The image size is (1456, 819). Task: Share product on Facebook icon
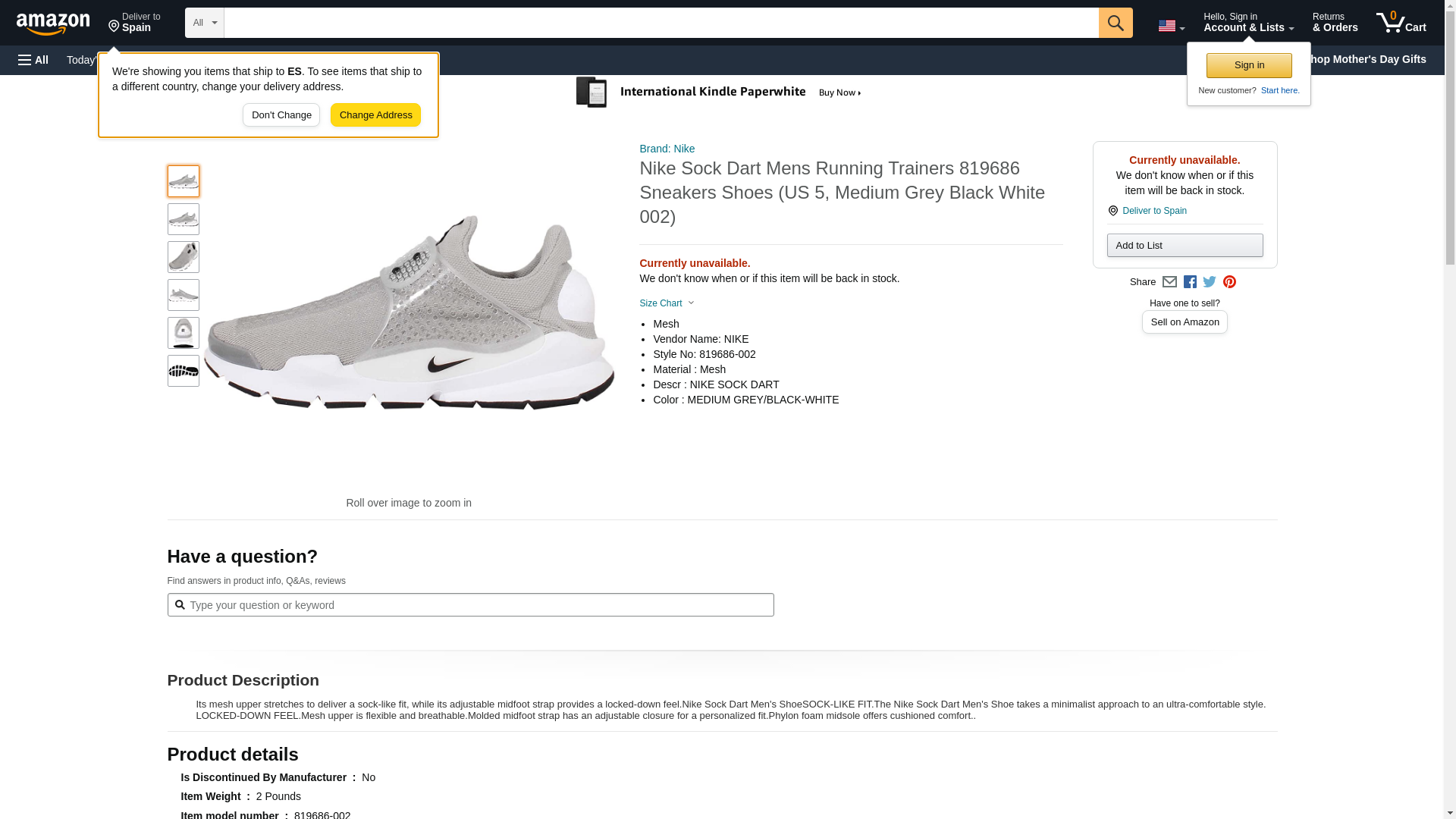point(1190,282)
